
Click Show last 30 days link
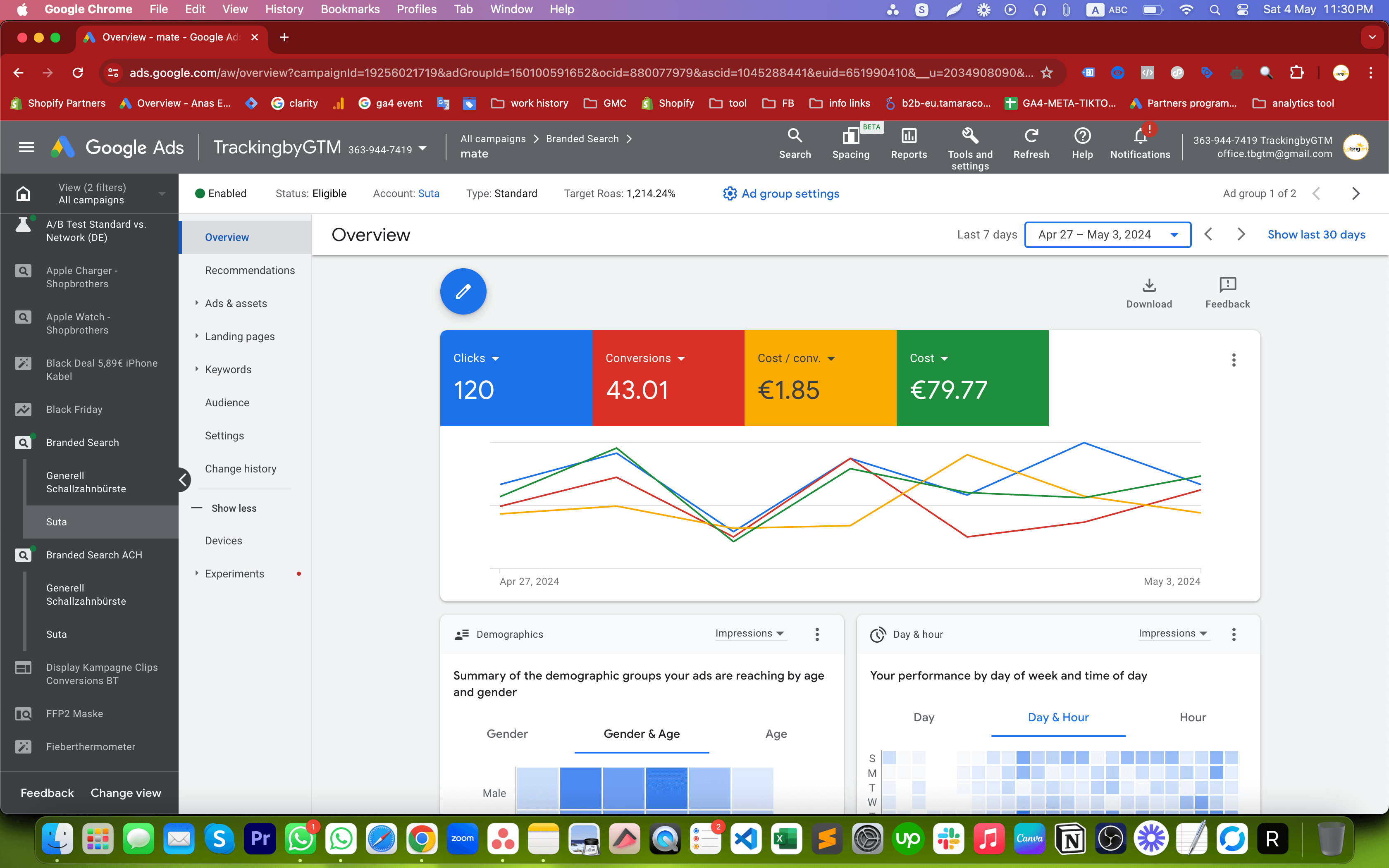(x=1316, y=234)
